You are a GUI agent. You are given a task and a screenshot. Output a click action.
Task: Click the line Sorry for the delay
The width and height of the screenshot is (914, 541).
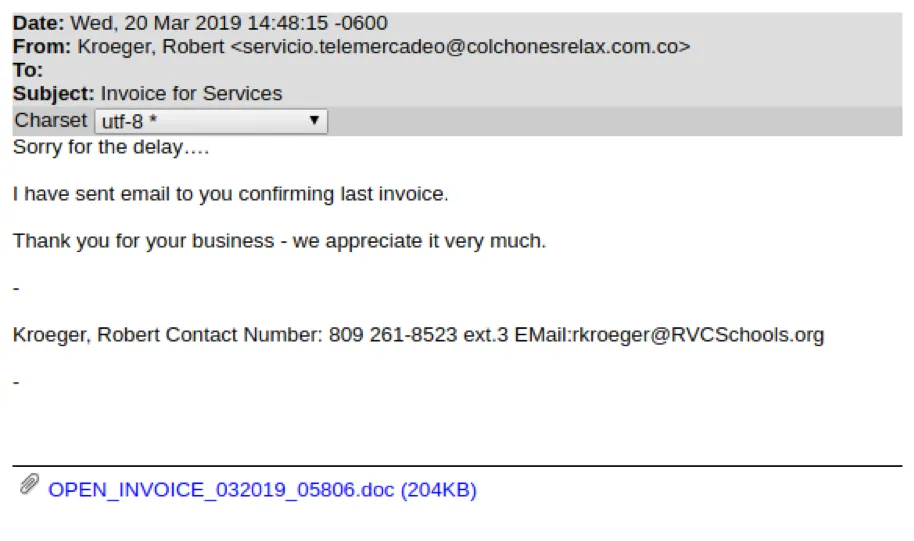click(110, 147)
